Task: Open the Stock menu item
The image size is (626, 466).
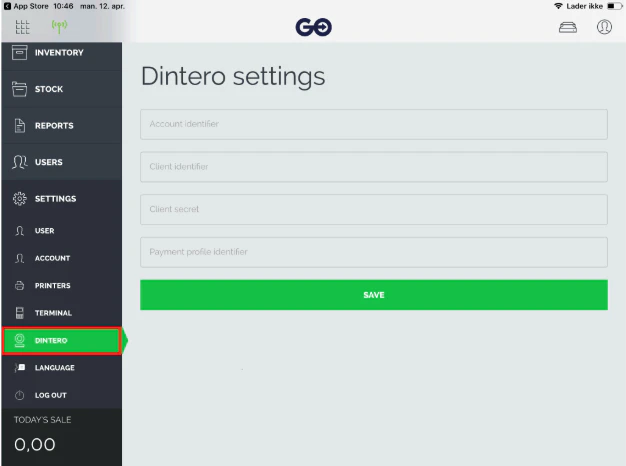Action: click(x=62, y=89)
